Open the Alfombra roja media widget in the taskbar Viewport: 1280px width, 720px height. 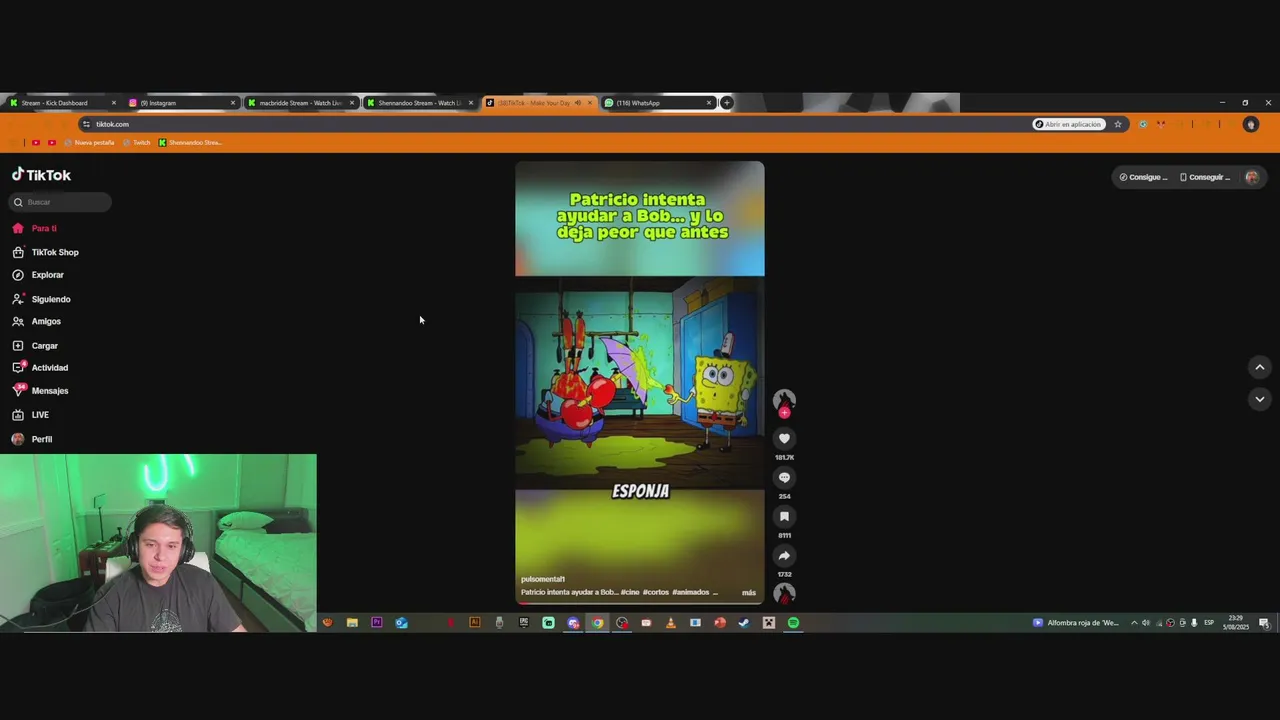click(1076, 623)
